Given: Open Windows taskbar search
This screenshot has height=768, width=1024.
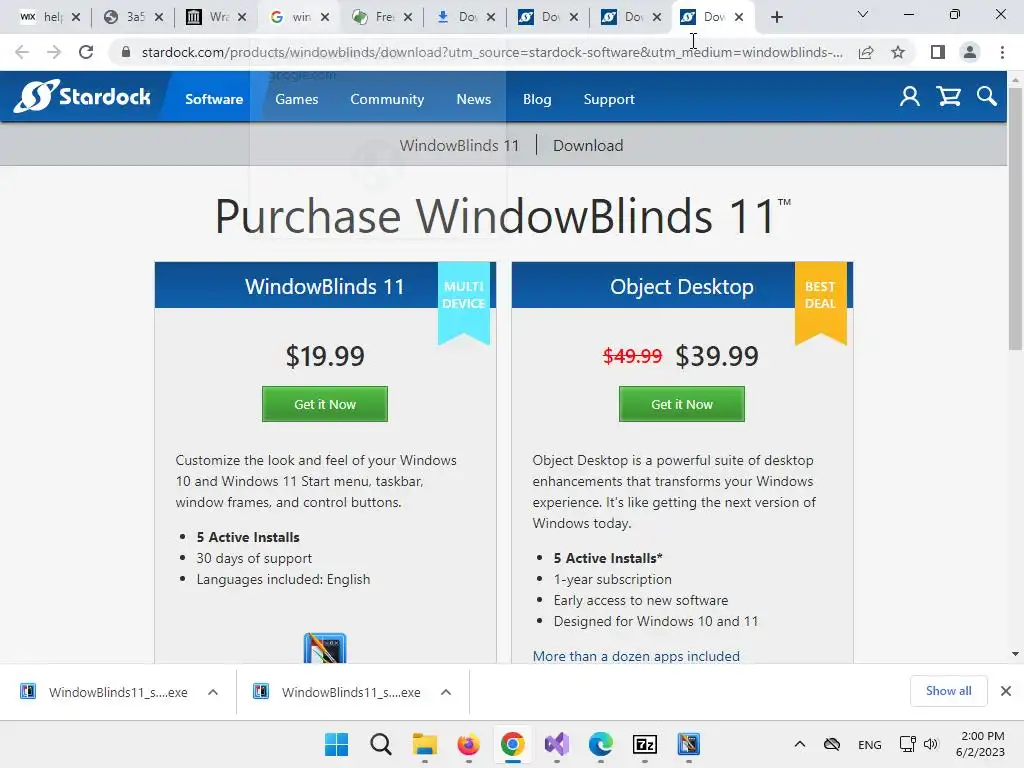Looking at the screenshot, I should point(380,744).
